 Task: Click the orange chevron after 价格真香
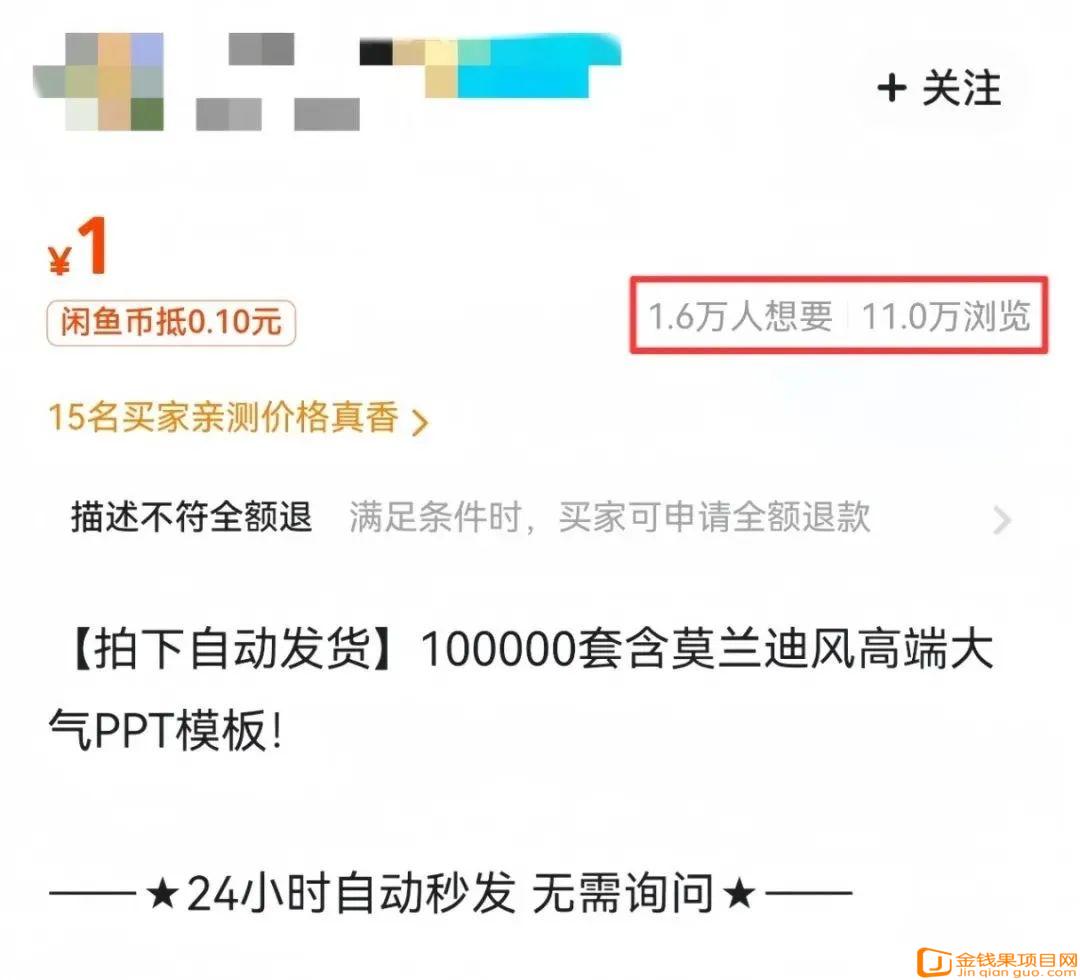tap(419, 421)
